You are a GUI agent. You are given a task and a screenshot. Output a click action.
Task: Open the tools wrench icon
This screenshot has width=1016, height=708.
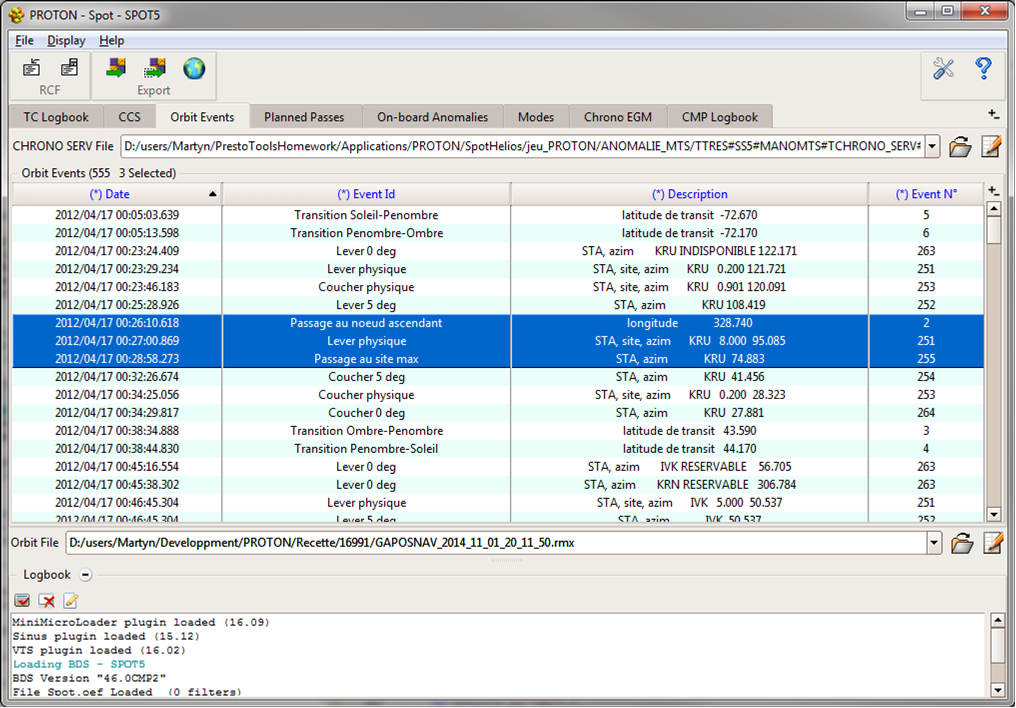[x=941, y=68]
